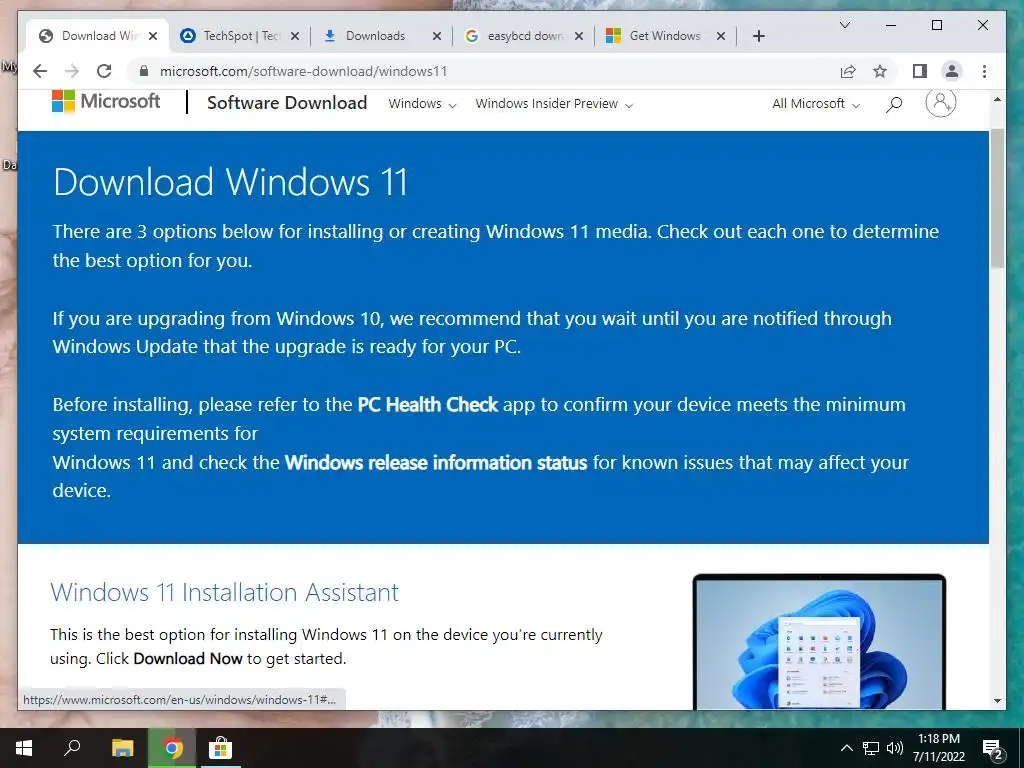
Task: Open a new tab with plus button
Action: pos(758,36)
